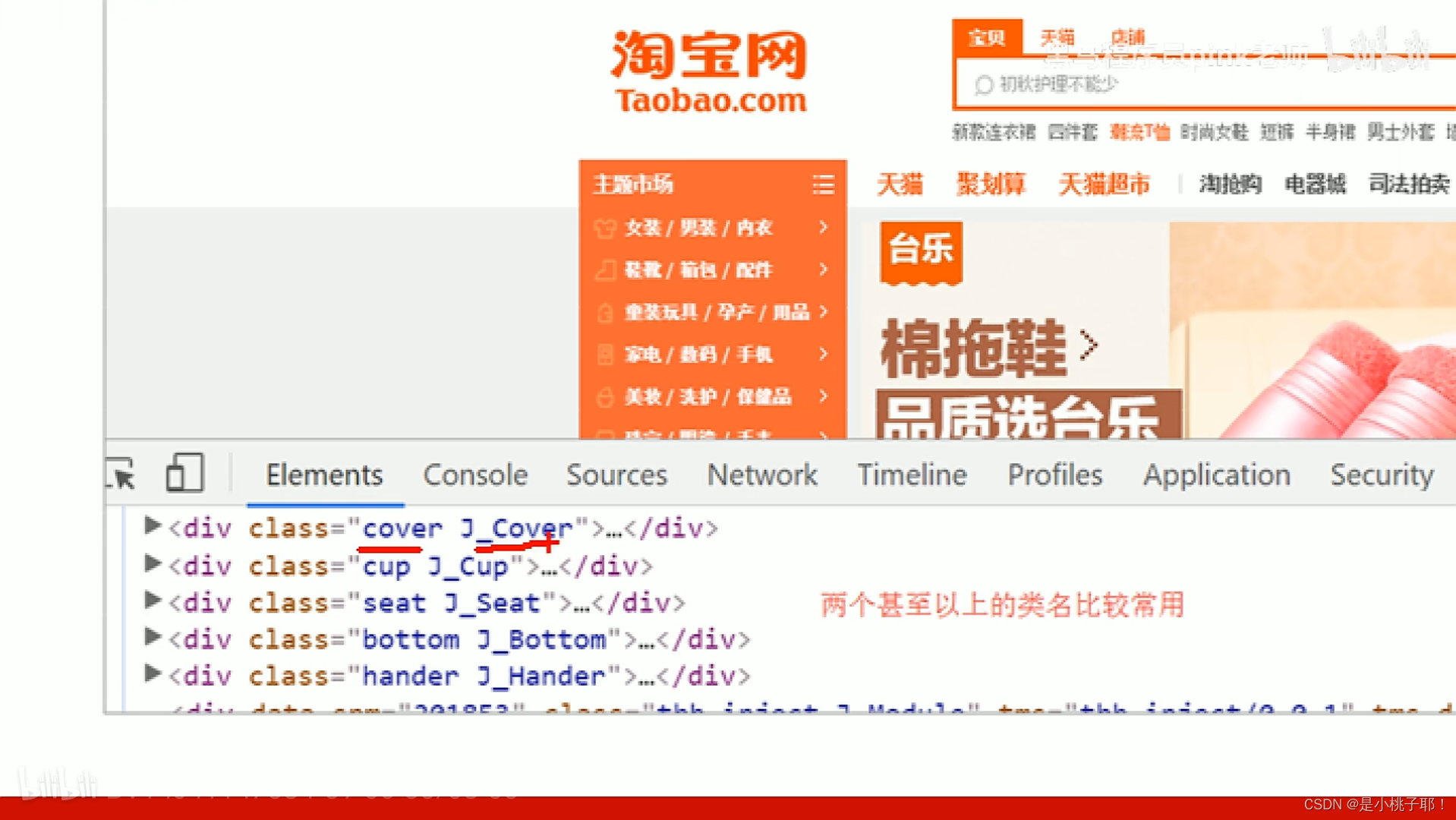Click icon beside 童装玩具 / 孕产 / 用品
The image size is (1456, 820).
coord(605,312)
